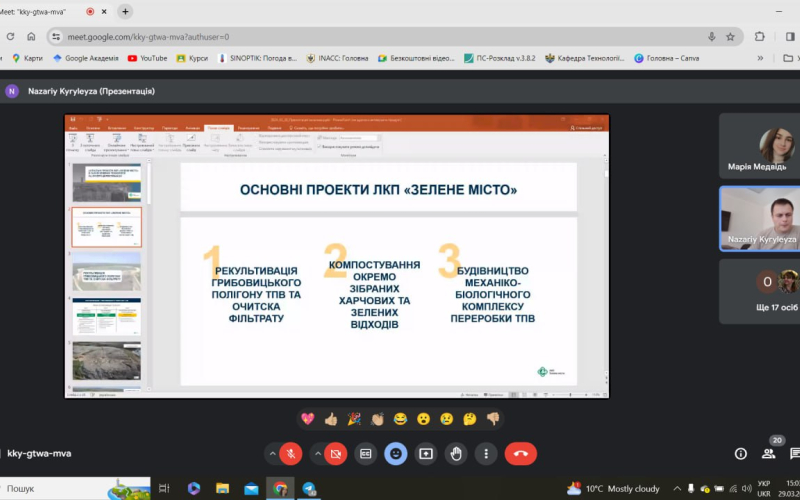Open weather widget 10°C Mostly cloudy
The width and height of the screenshot is (800, 500).
pyautogui.click(x=613, y=488)
